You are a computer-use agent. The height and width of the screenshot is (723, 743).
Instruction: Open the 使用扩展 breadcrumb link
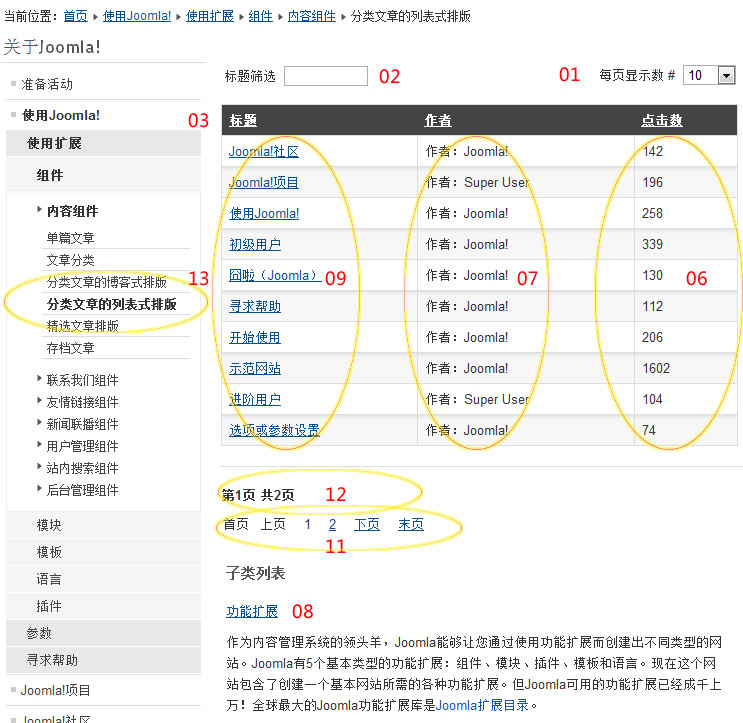(x=209, y=16)
